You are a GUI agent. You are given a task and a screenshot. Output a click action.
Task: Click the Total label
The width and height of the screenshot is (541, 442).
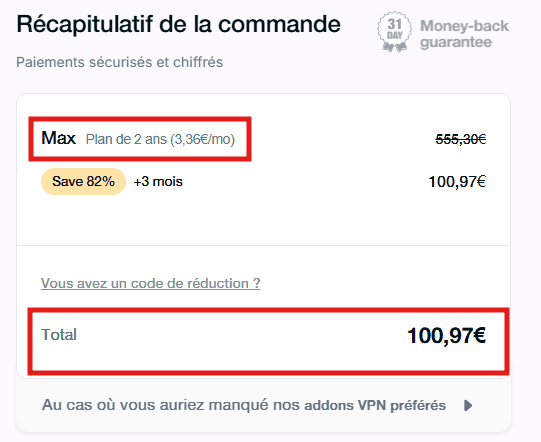[x=59, y=335]
